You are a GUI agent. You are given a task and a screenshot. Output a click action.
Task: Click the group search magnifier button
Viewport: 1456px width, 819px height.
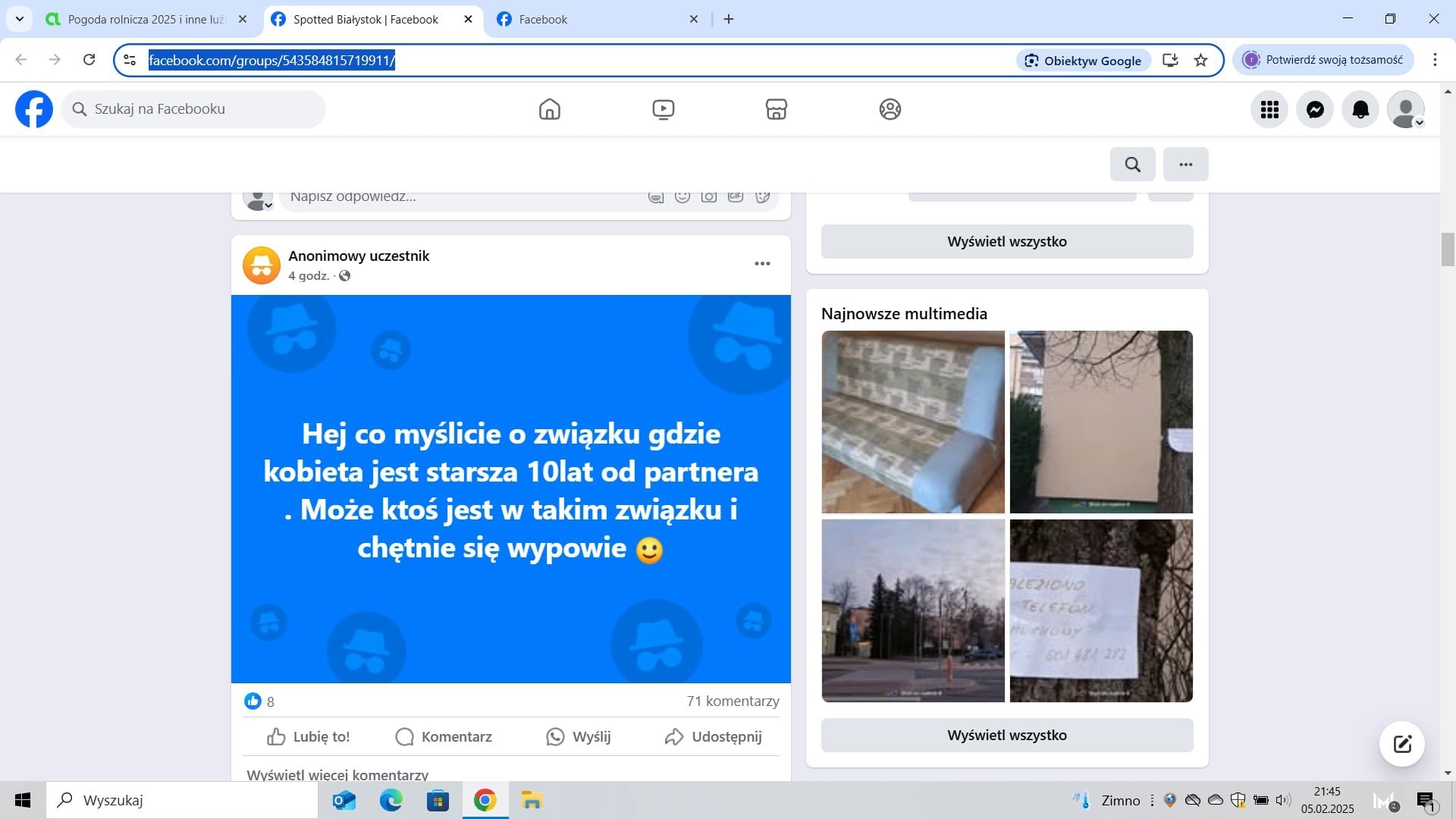[x=1132, y=165]
